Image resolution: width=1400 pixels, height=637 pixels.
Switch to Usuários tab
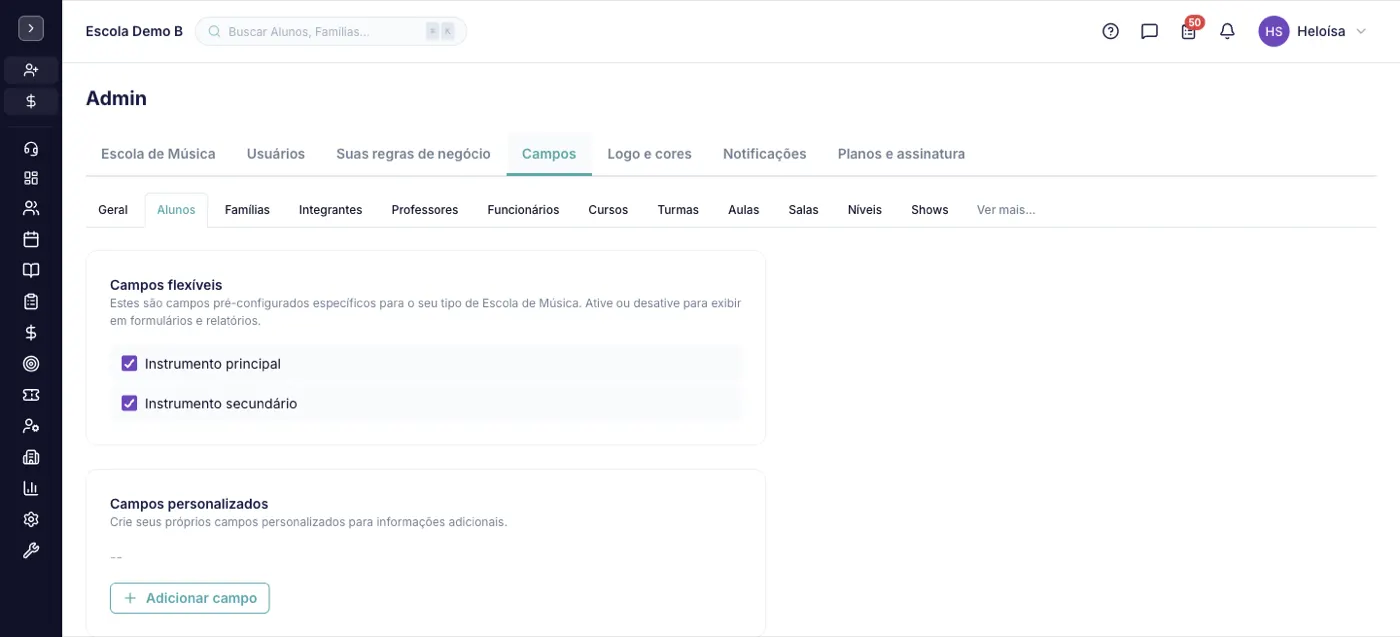click(276, 154)
